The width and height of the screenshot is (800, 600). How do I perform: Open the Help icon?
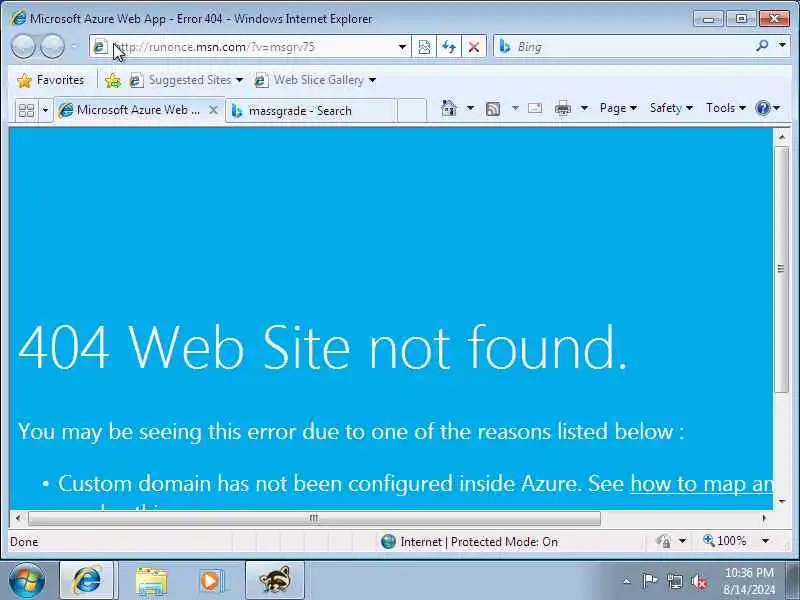click(x=763, y=108)
